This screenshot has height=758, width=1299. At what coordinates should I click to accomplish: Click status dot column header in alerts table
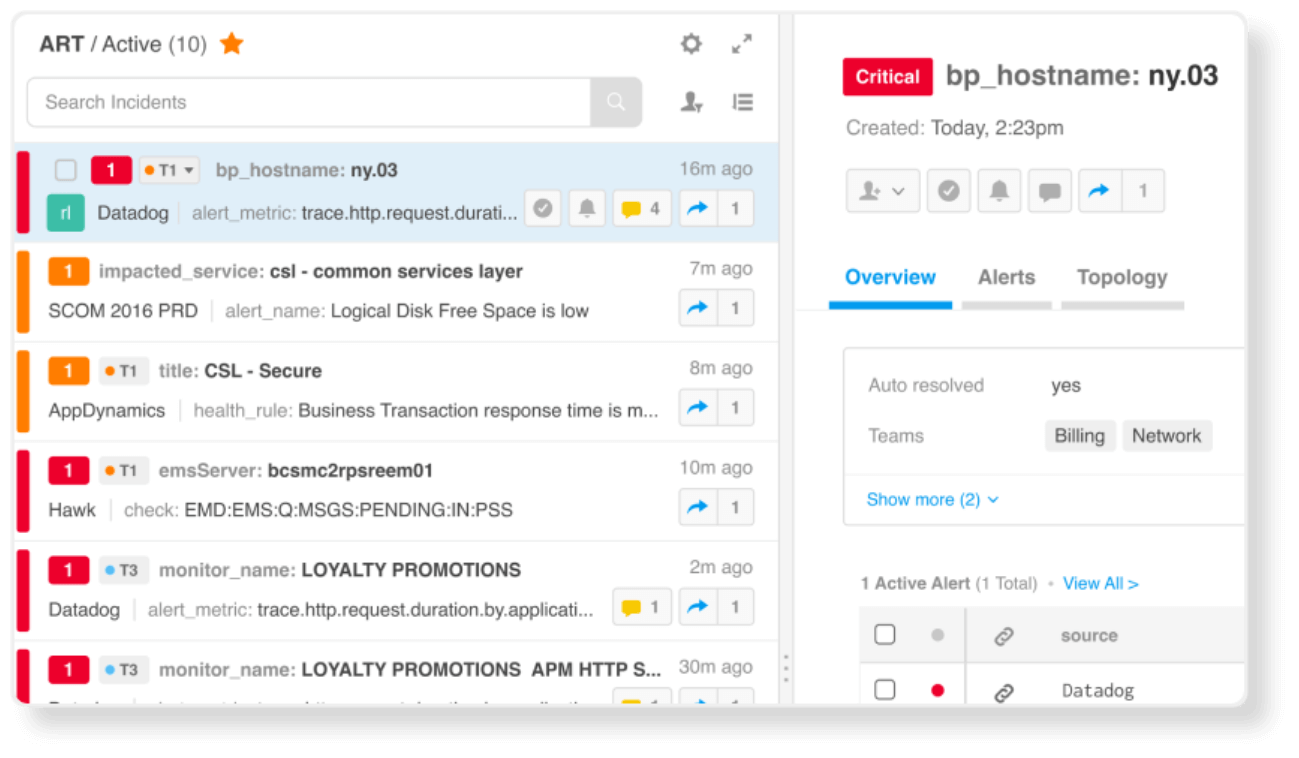[x=937, y=635]
